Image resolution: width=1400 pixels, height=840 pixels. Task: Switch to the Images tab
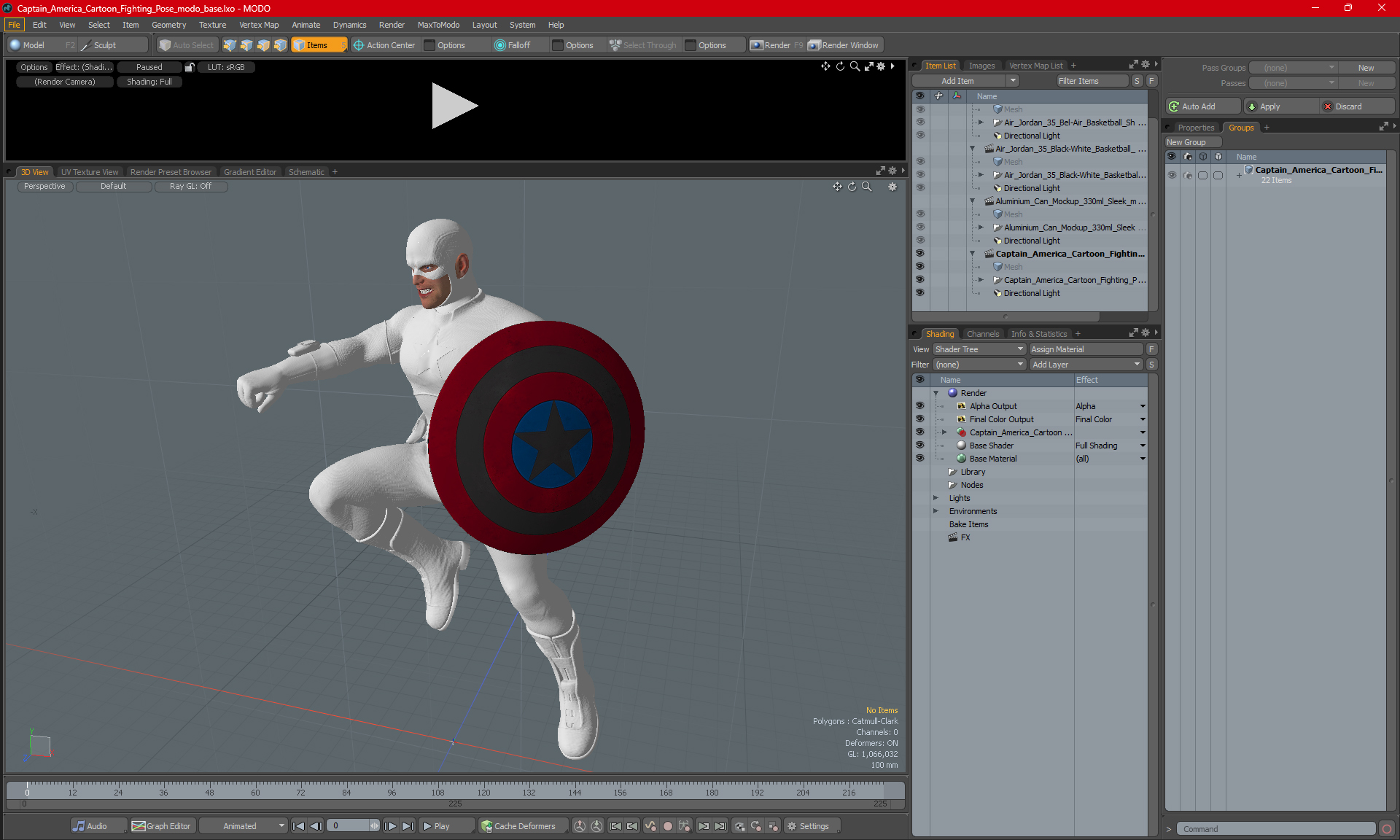(x=981, y=66)
